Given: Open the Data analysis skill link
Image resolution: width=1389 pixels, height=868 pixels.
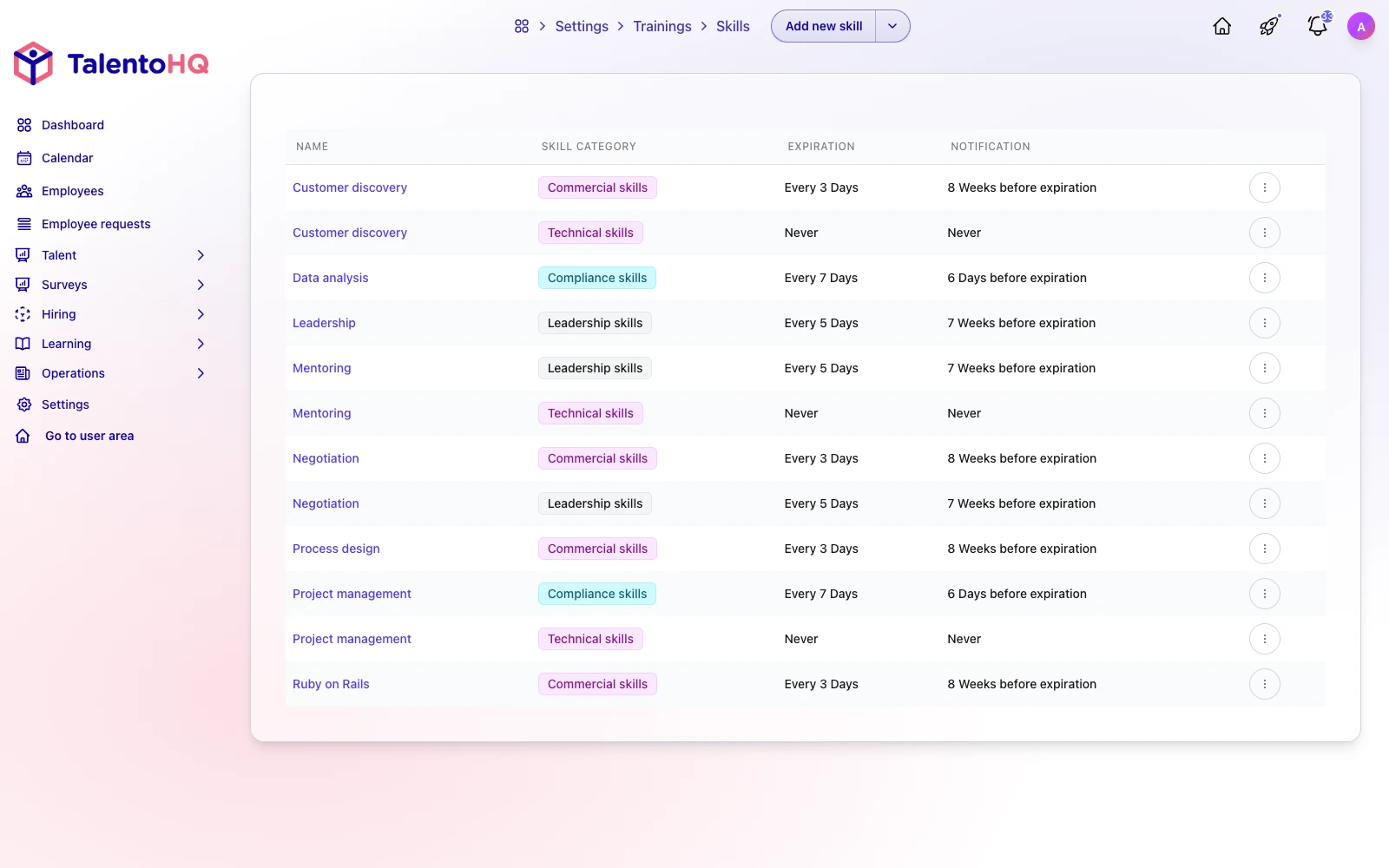Looking at the screenshot, I should (330, 278).
